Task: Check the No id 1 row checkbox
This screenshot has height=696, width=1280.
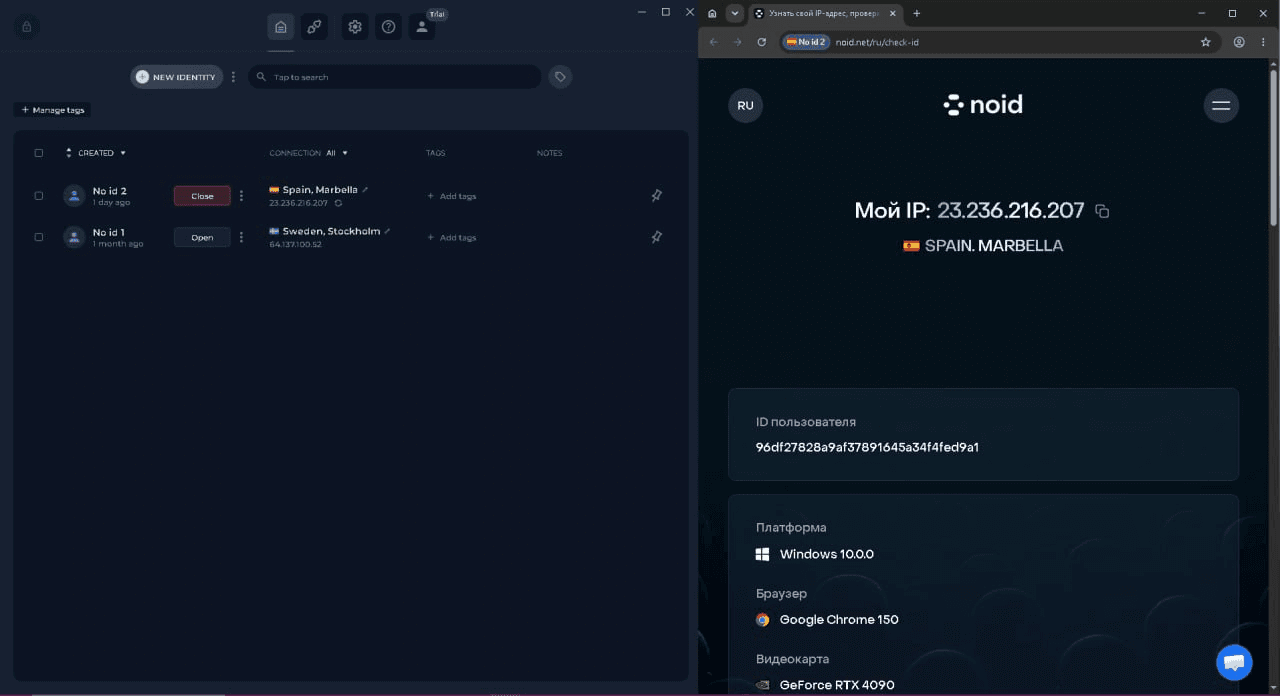Action: coord(39,237)
